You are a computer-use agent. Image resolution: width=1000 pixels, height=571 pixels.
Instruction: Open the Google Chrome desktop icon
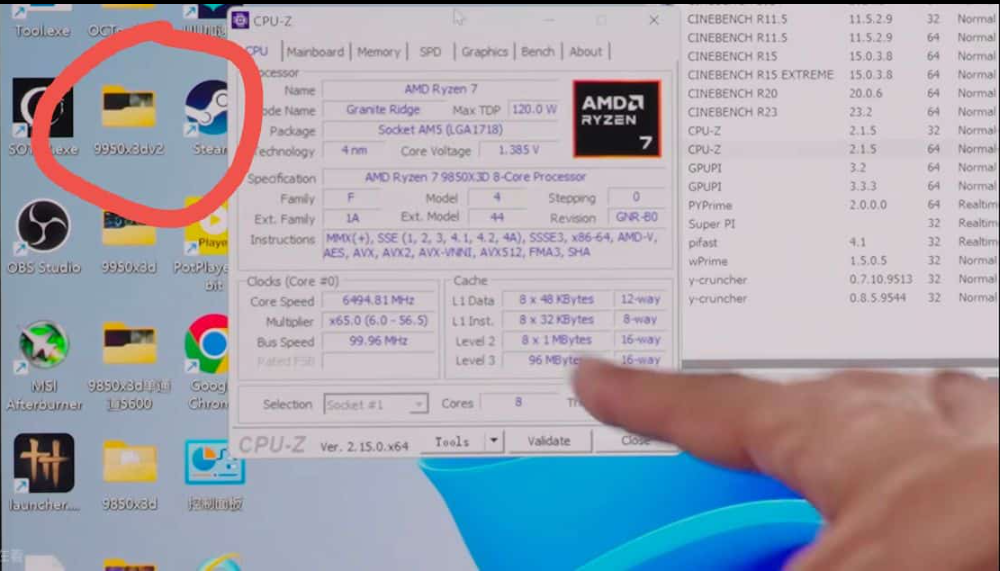tap(207, 345)
